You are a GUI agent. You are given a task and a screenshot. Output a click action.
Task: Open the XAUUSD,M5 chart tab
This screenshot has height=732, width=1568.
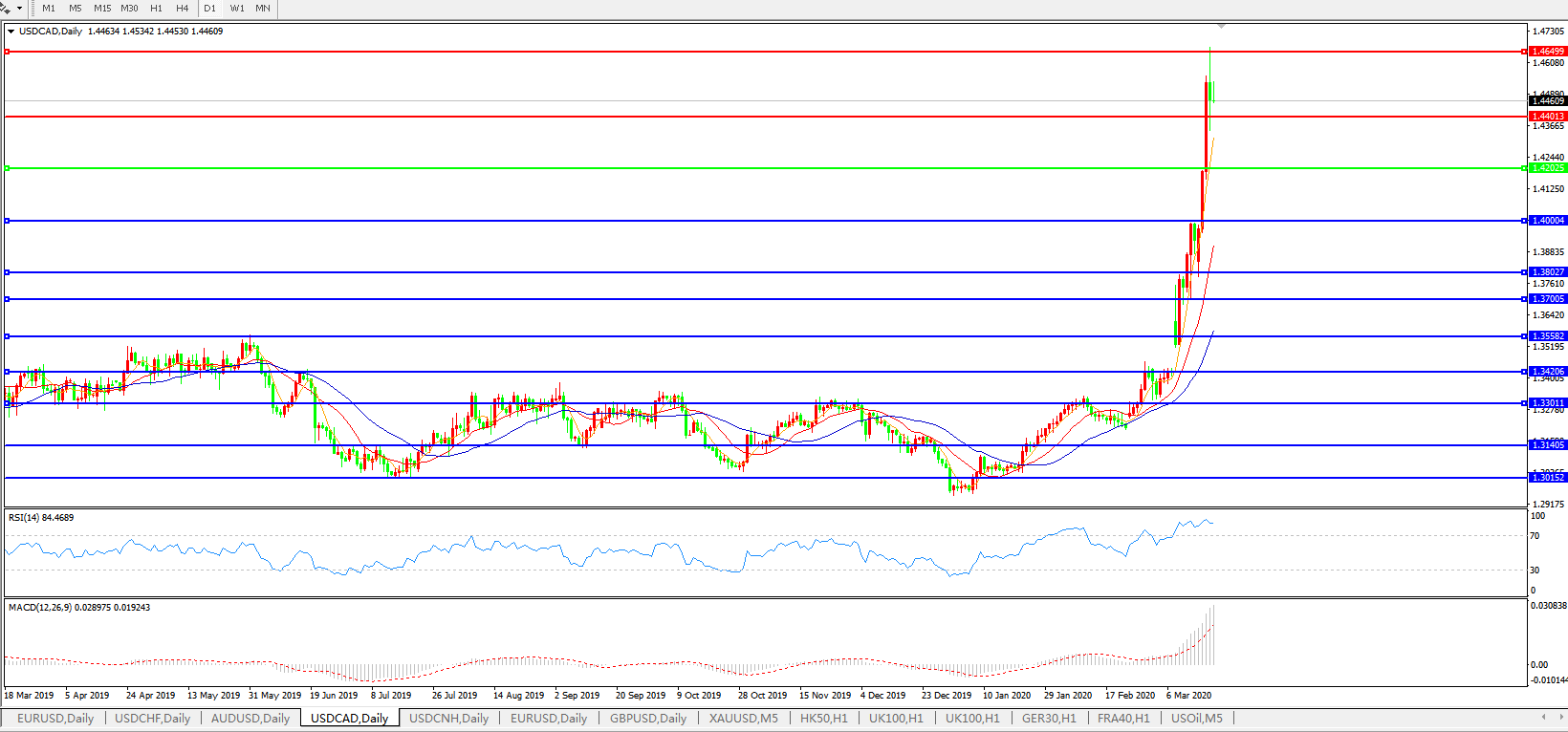pos(743,718)
